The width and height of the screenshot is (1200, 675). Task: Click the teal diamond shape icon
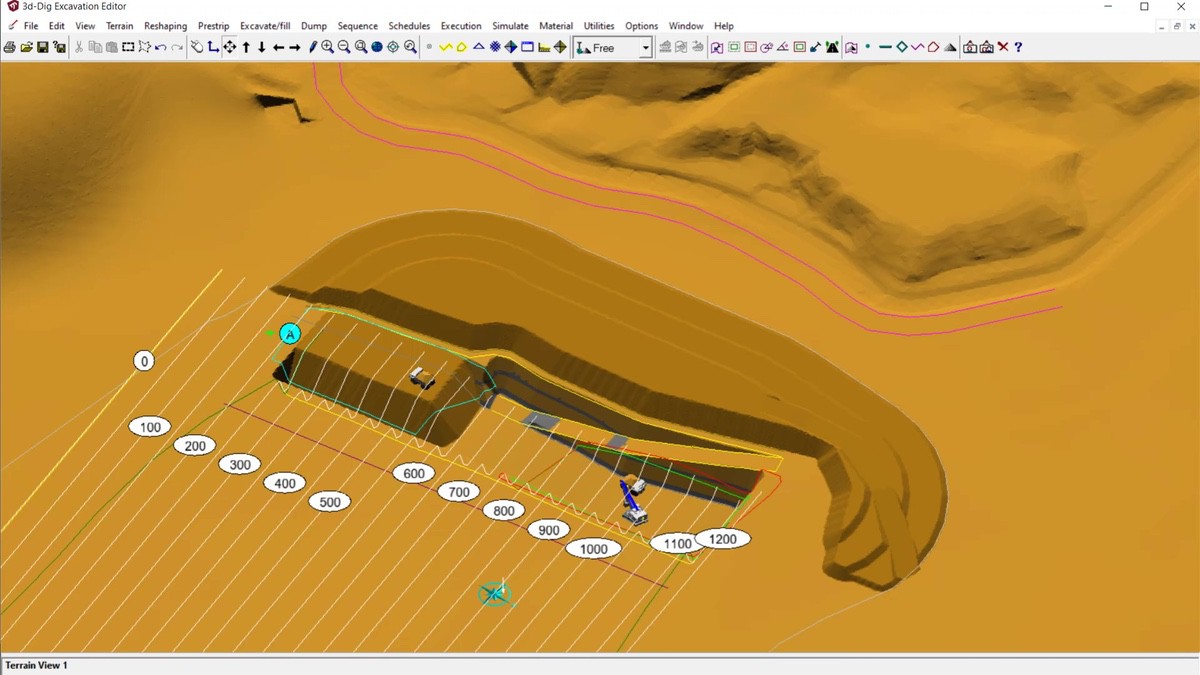click(x=901, y=47)
